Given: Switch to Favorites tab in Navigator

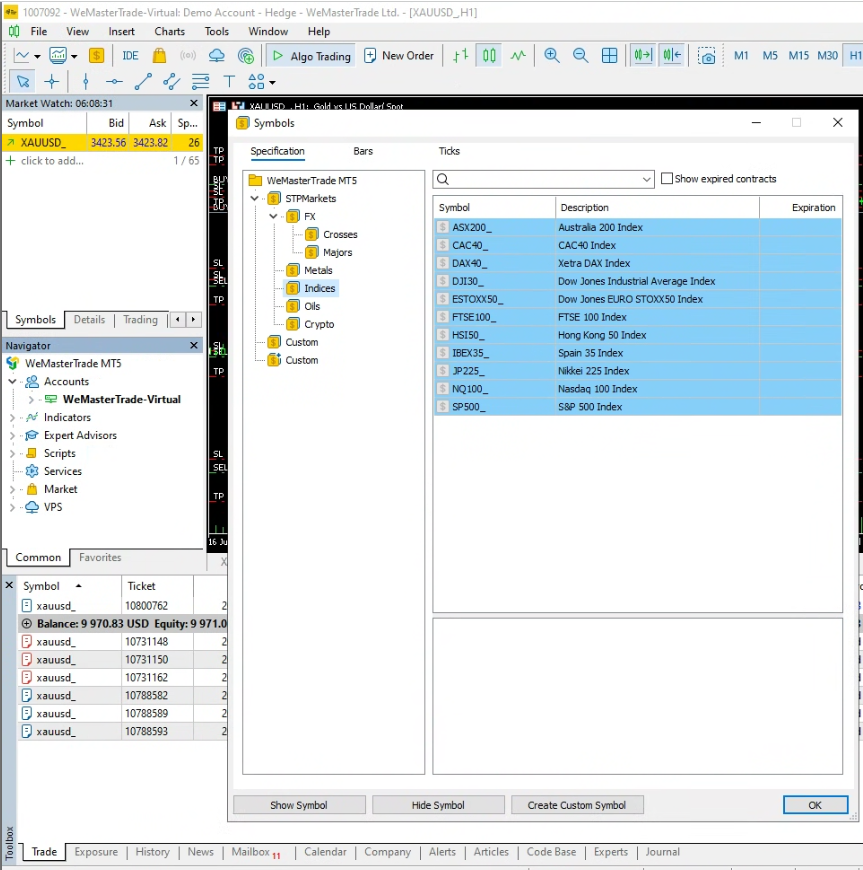Looking at the screenshot, I should click(100, 558).
